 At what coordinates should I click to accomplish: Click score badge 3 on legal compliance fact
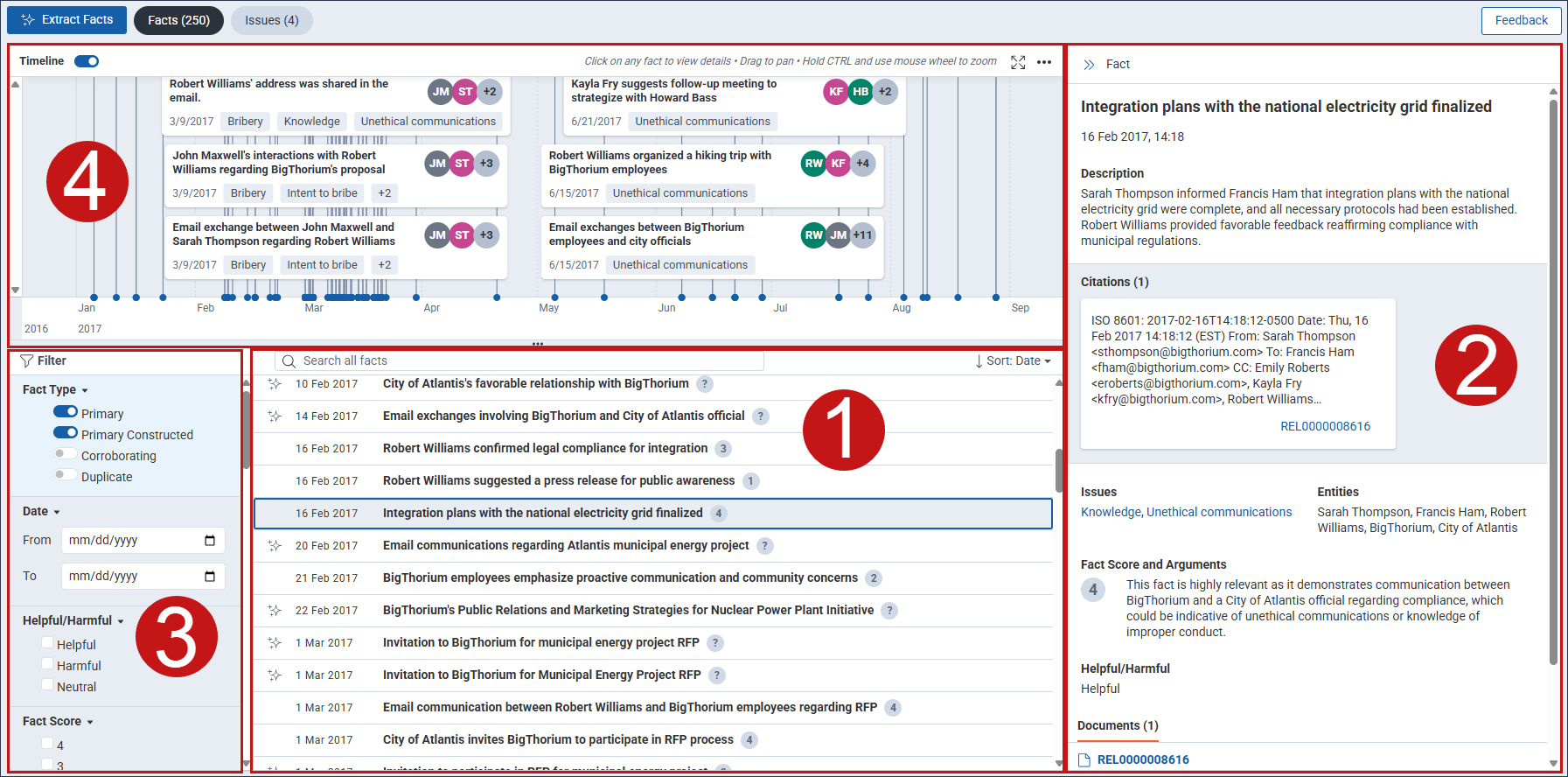click(723, 449)
